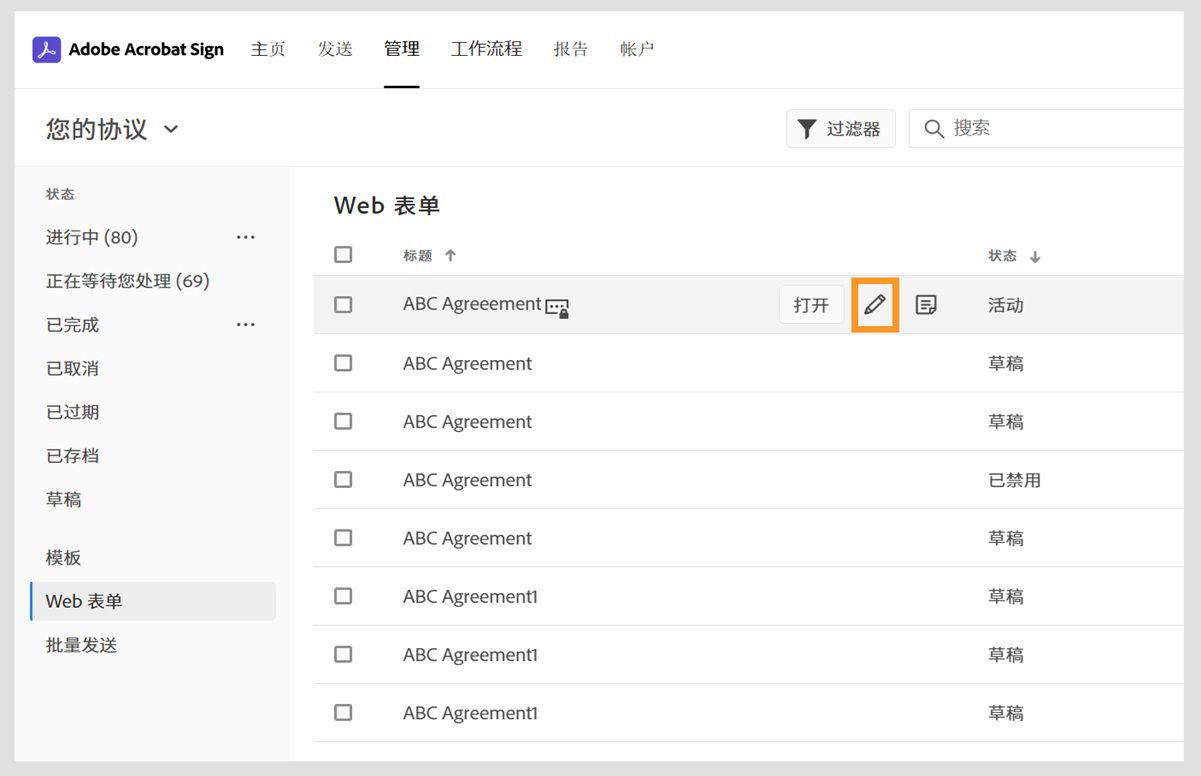The height and width of the screenshot is (776, 1201).
Task: Click the 打开 button on the highlighted row
Action: tap(810, 304)
